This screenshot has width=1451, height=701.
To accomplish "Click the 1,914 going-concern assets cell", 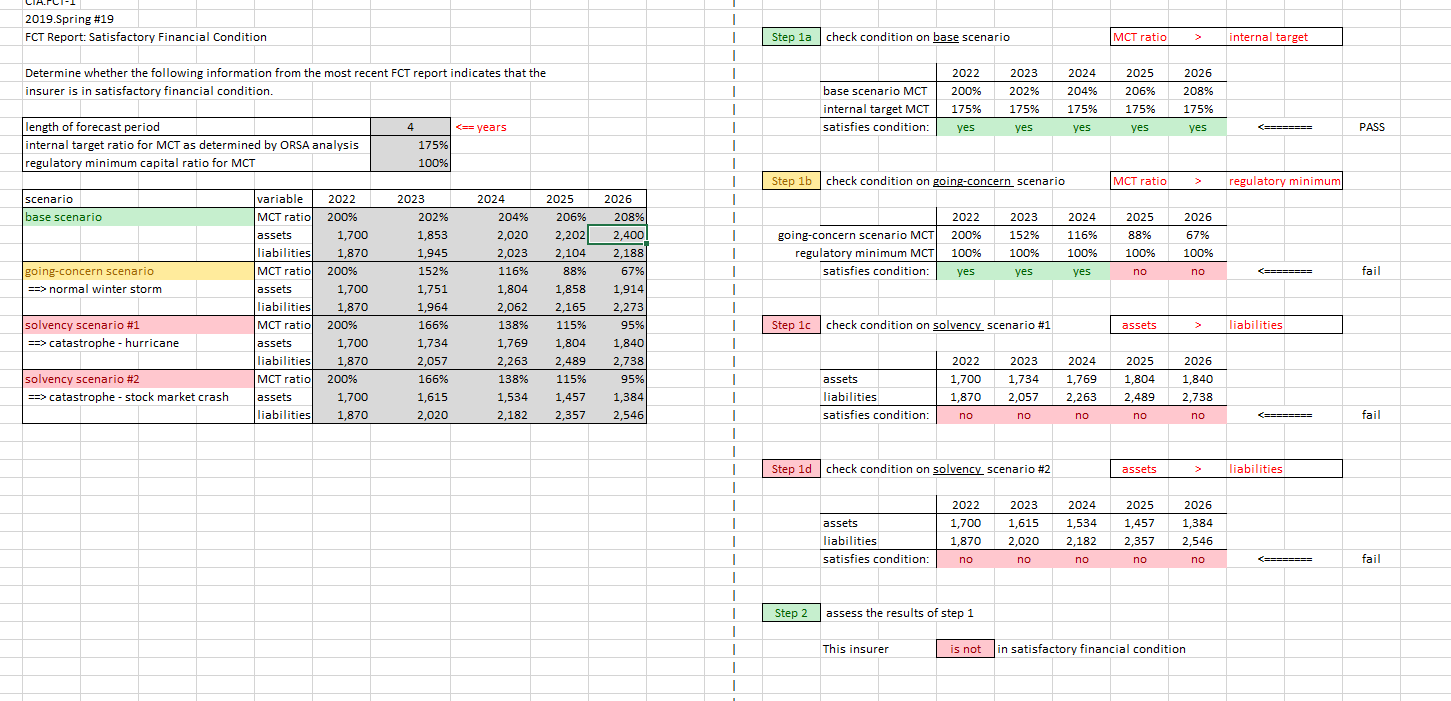I will click(617, 289).
